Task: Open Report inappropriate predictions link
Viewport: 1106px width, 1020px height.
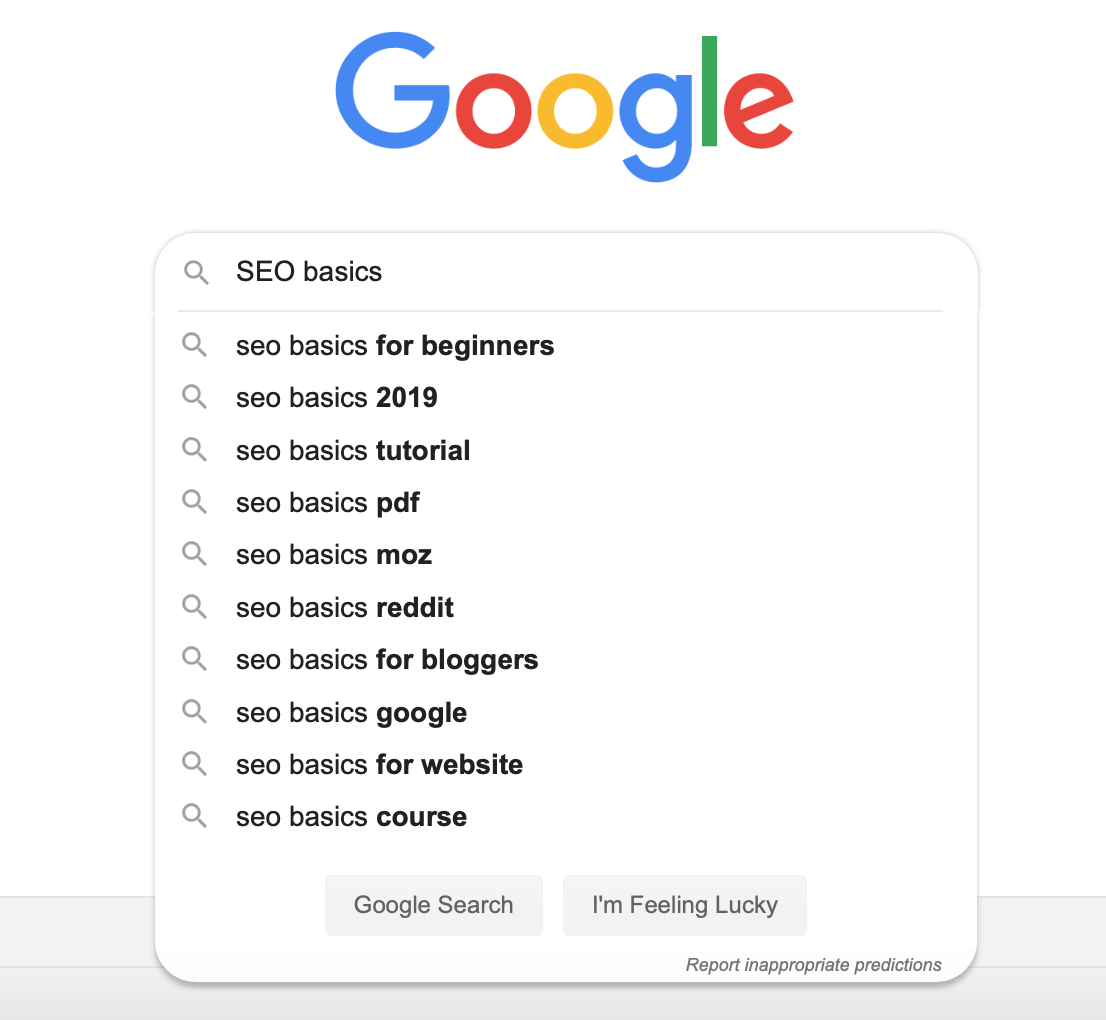Action: pos(813,964)
